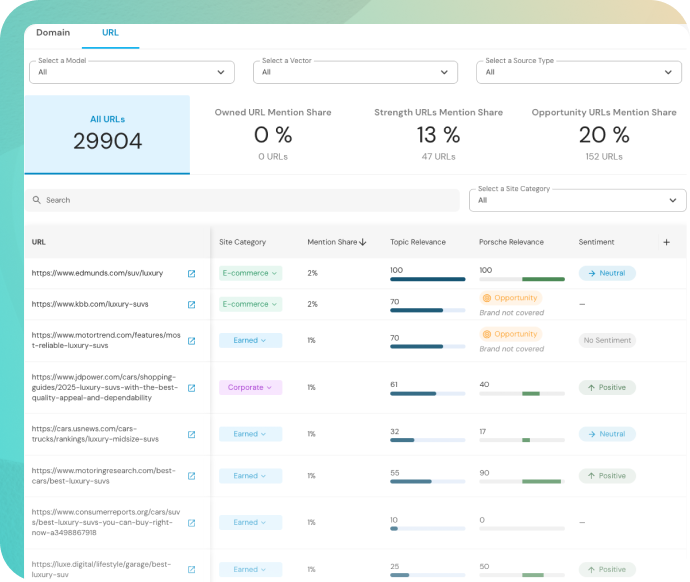690x582 pixels.
Task: Open external link for jdpower.com URL
Action: pyautogui.click(x=191, y=388)
